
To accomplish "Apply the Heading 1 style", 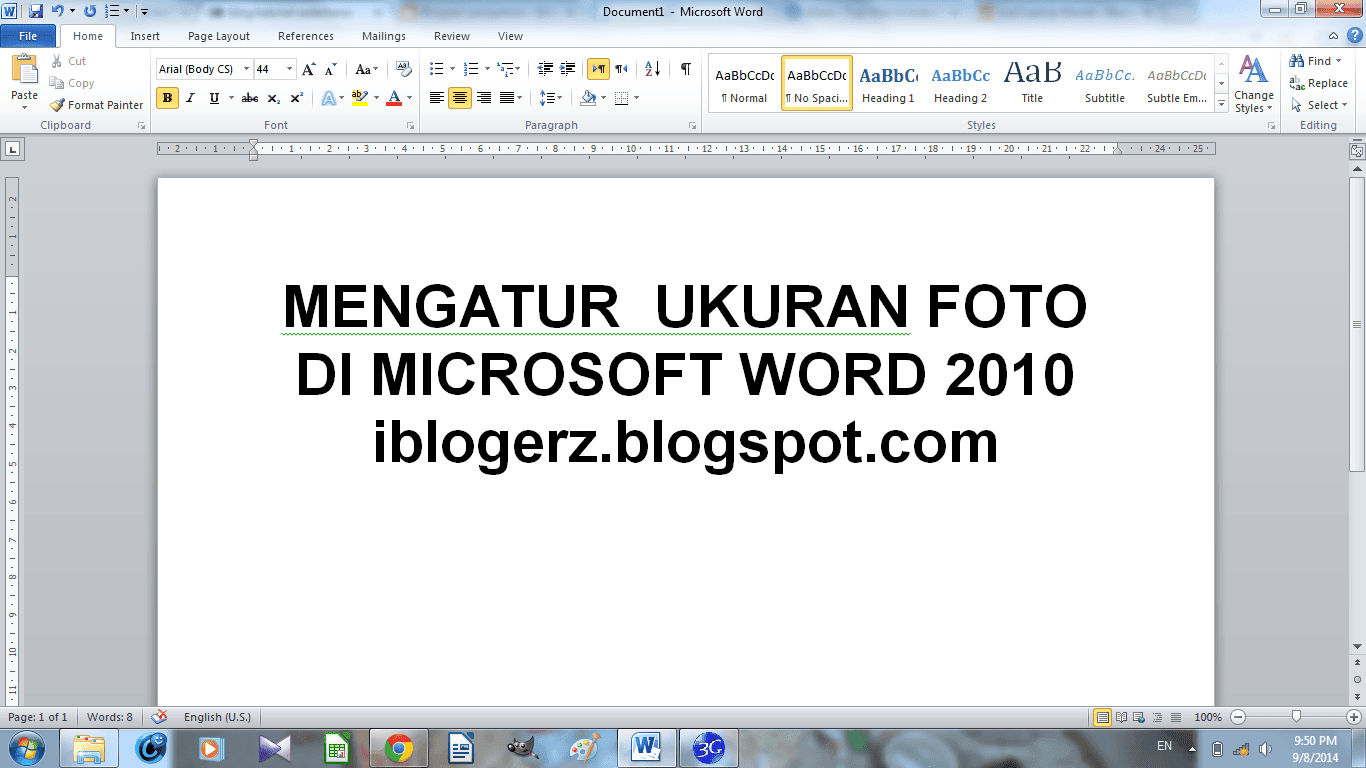I will point(888,83).
